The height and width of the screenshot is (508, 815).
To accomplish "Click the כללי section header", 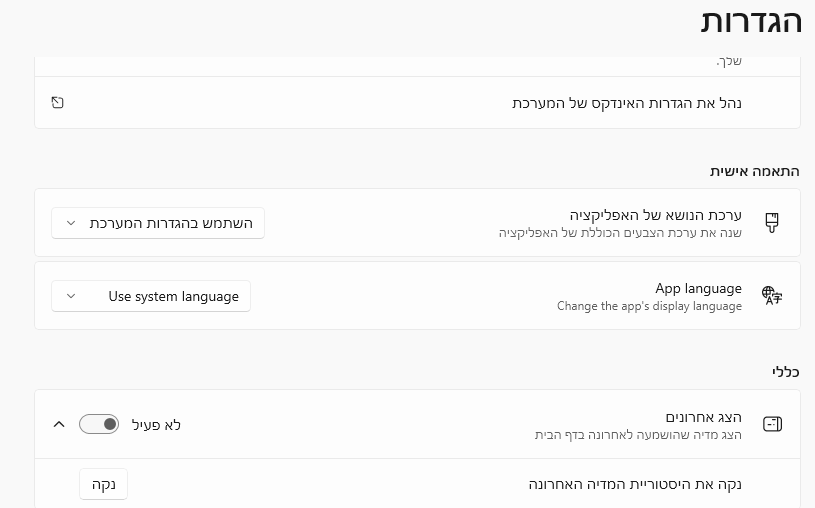I will tap(785, 371).
